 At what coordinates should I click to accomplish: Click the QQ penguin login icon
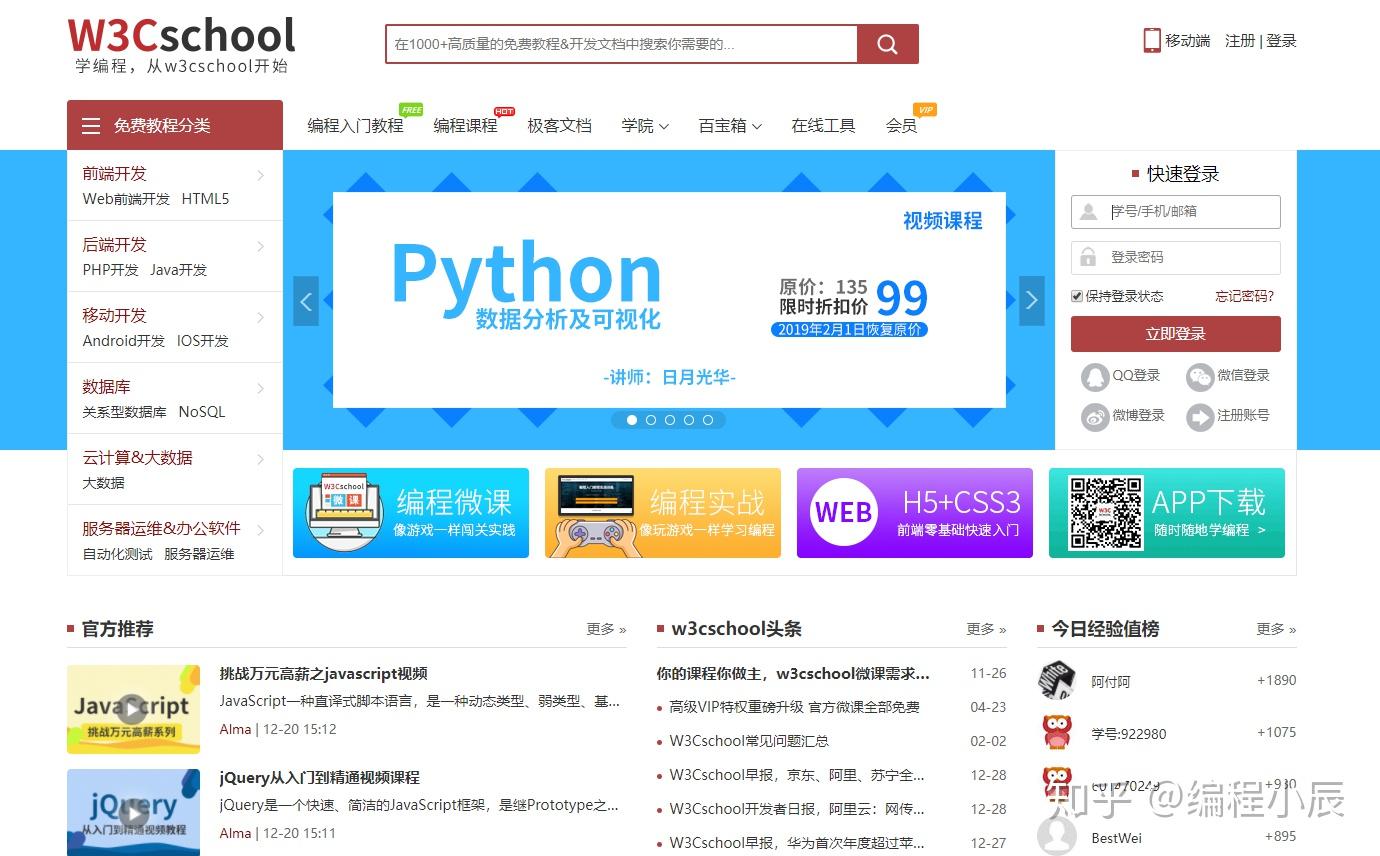pos(1095,377)
